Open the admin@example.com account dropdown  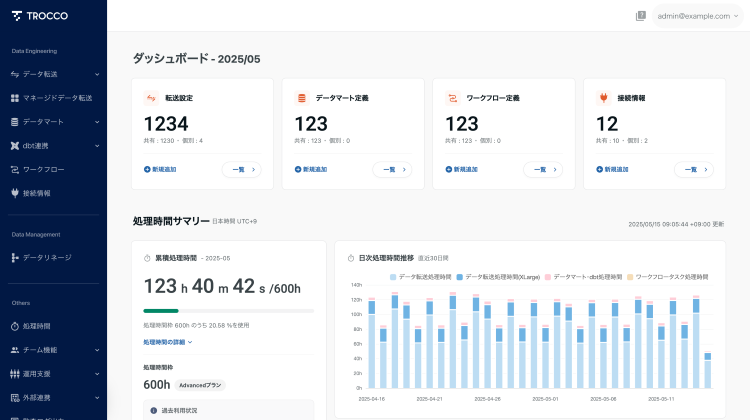[x=693, y=16]
